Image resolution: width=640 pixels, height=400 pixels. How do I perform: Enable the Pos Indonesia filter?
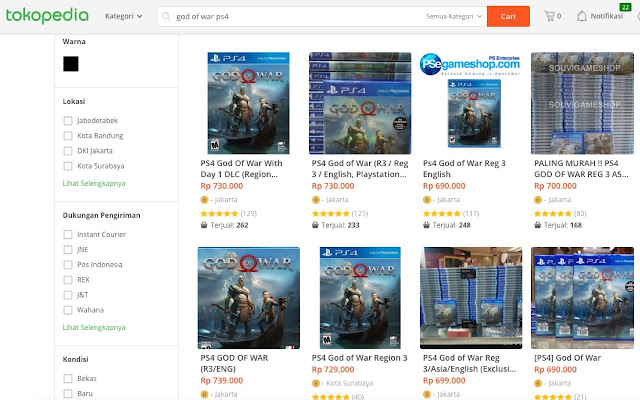pos(68,264)
